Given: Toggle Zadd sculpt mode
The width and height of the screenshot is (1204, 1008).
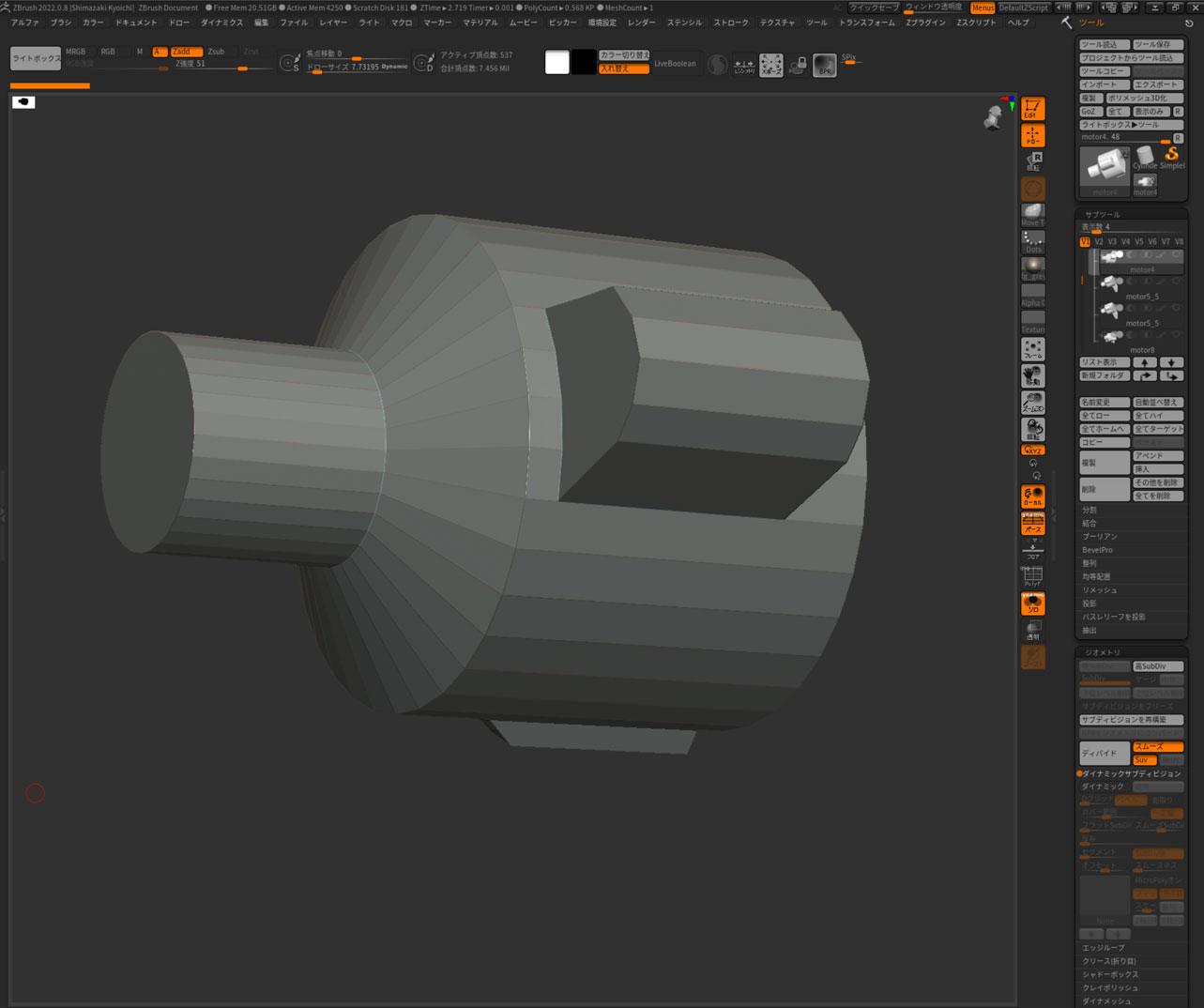Looking at the screenshot, I should [x=186, y=52].
